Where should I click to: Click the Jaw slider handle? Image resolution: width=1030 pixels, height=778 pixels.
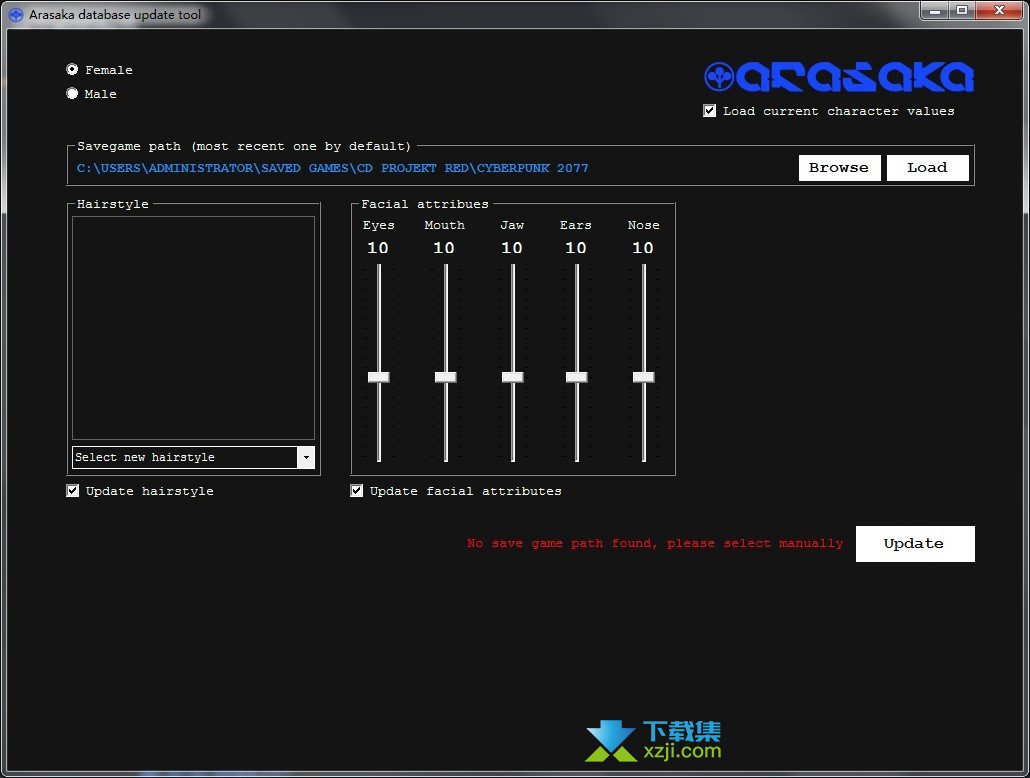[512, 377]
